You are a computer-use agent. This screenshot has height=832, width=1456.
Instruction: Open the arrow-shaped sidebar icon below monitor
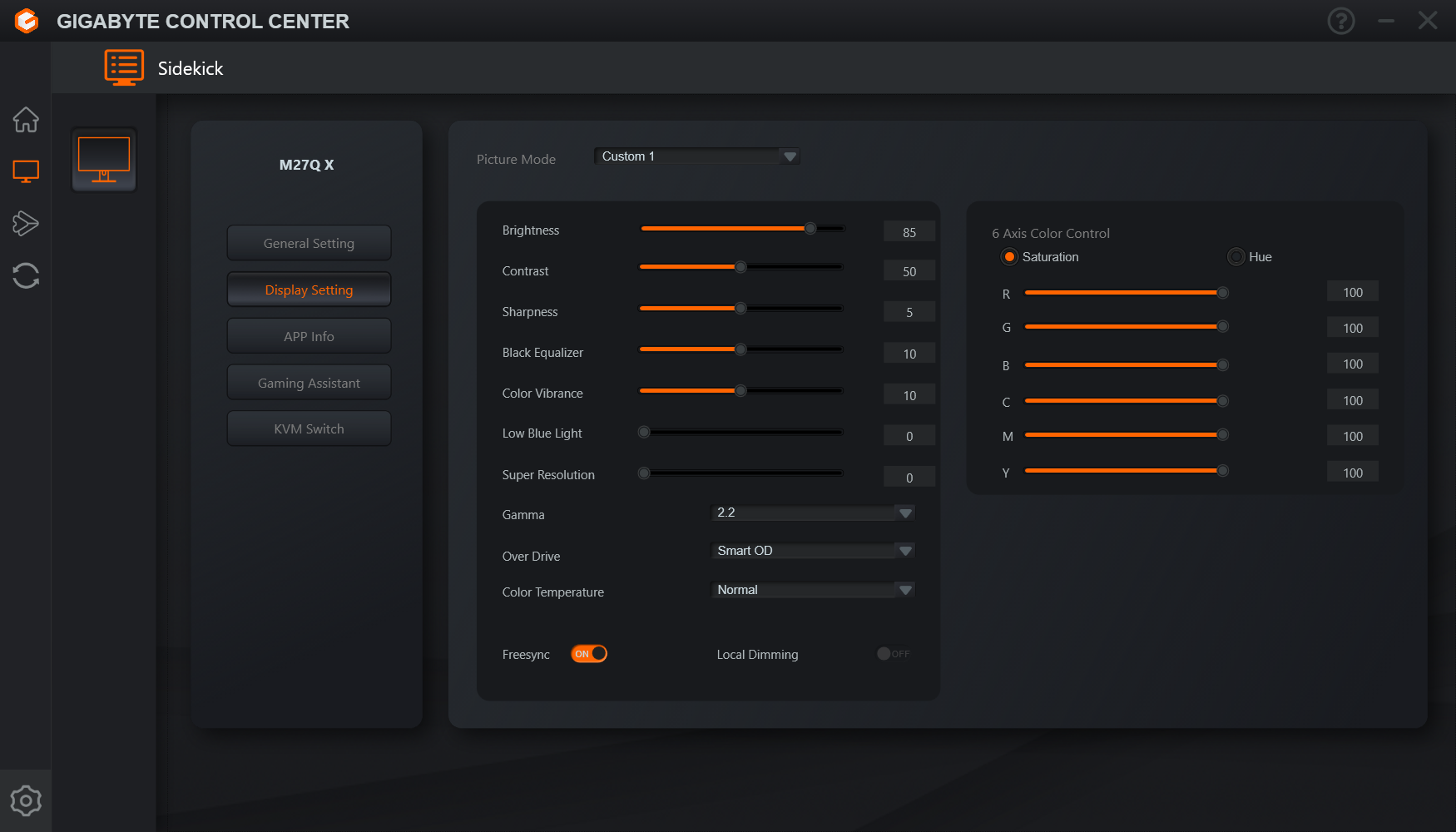point(26,223)
